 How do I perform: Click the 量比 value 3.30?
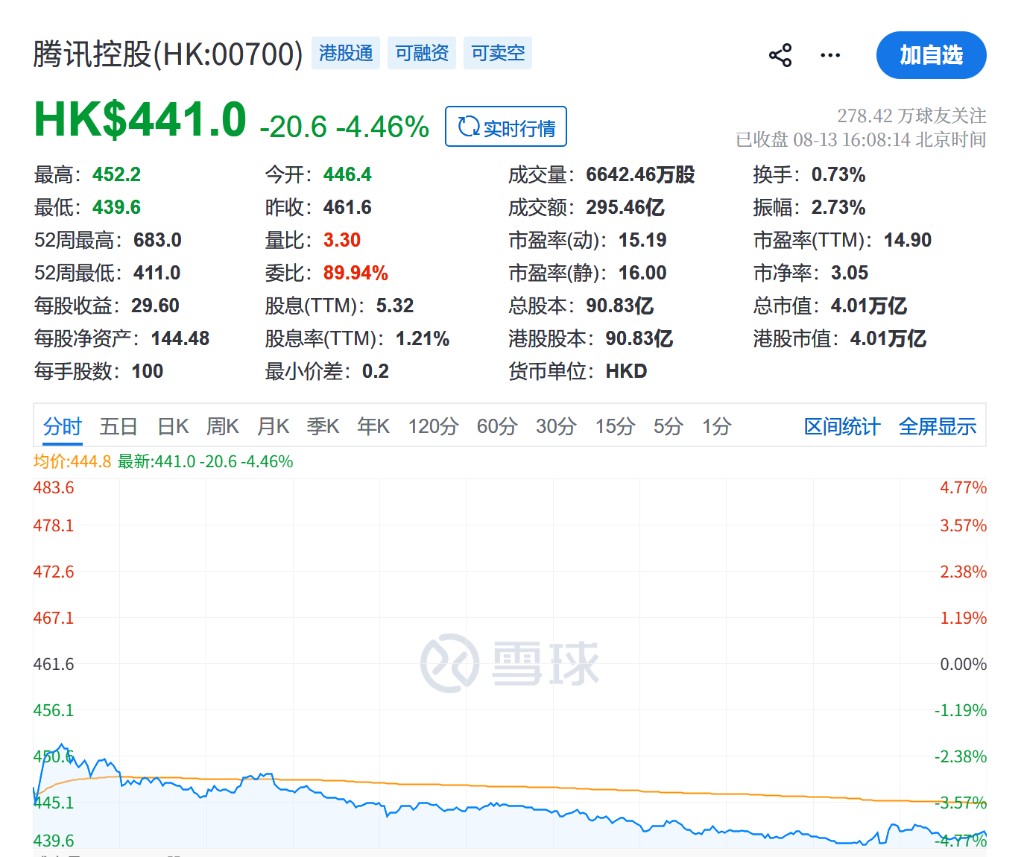(x=342, y=240)
